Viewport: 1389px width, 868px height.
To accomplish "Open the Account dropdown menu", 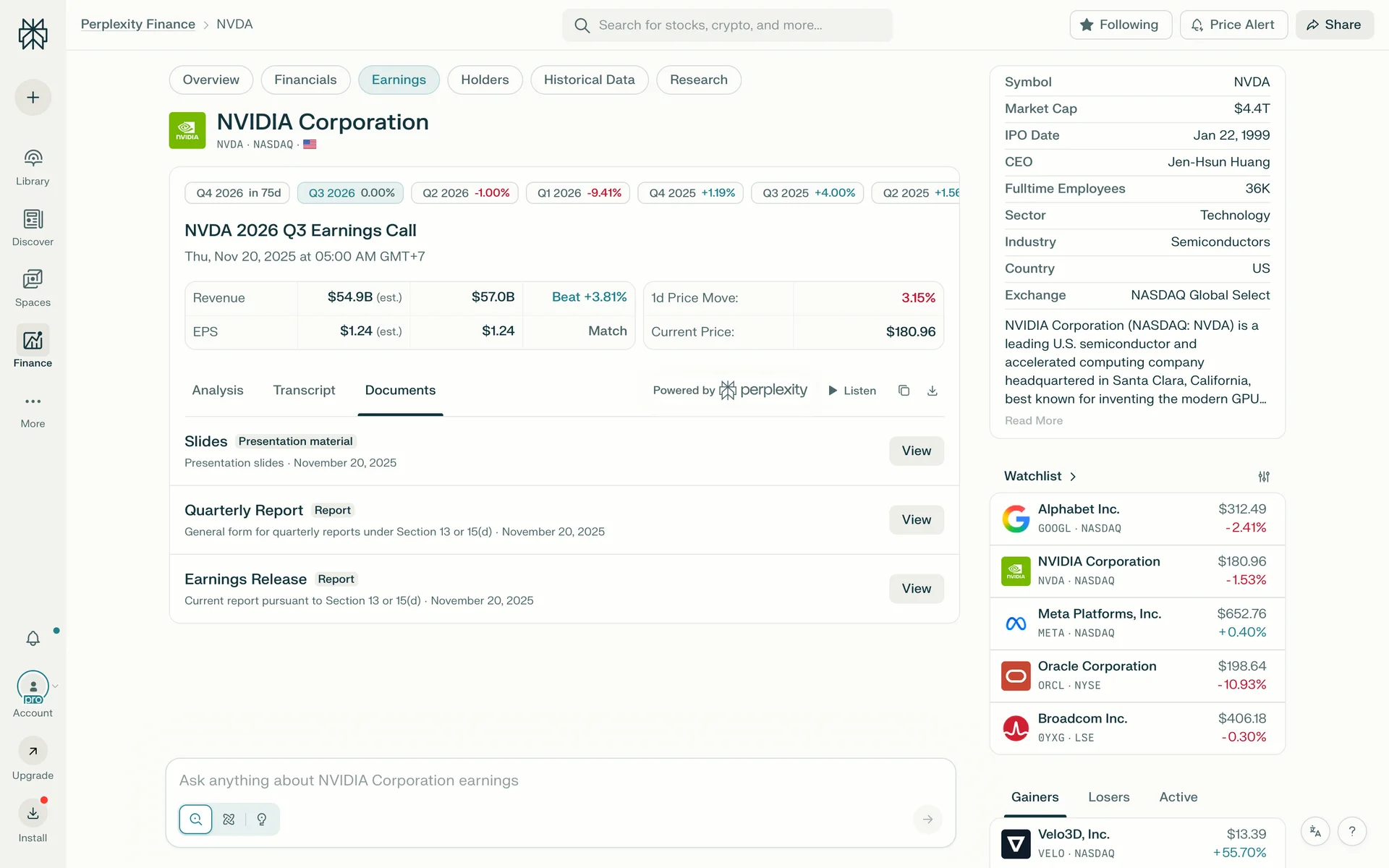I will coord(55,686).
